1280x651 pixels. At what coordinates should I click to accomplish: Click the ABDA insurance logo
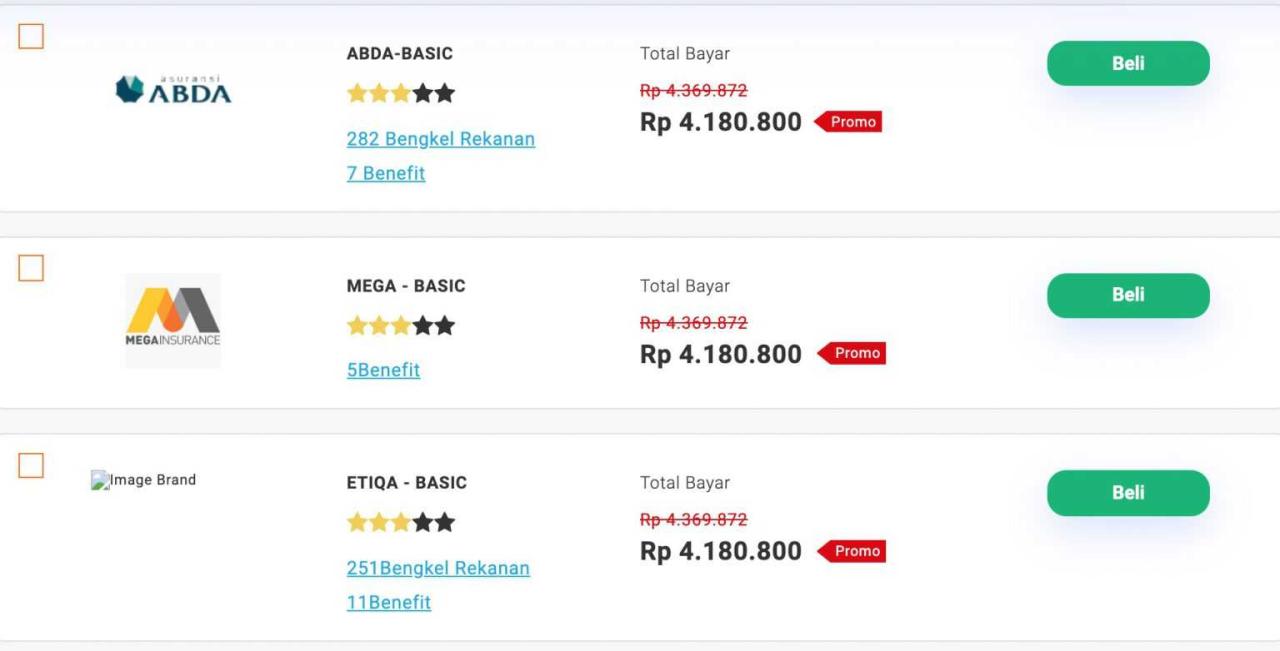172,89
